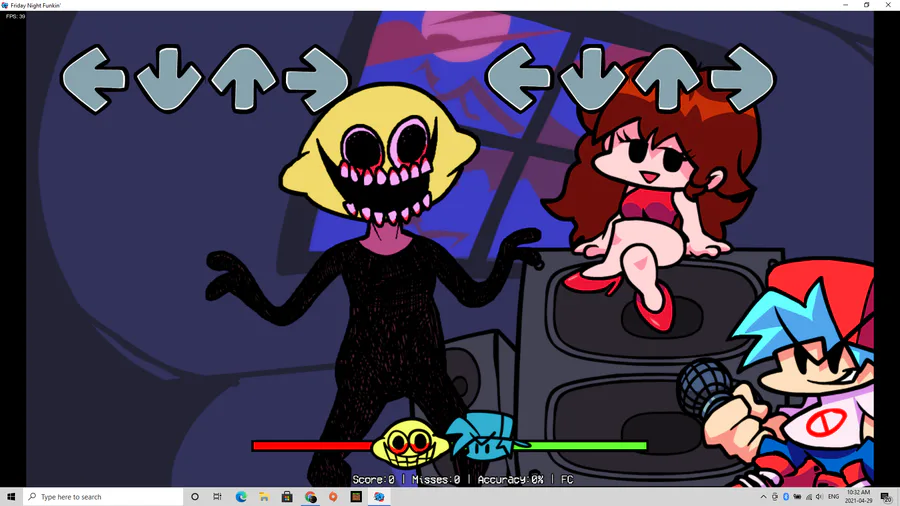This screenshot has width=900, height=506.
Task: Open File Explorer from the taskbar
Action: point(264,497)
